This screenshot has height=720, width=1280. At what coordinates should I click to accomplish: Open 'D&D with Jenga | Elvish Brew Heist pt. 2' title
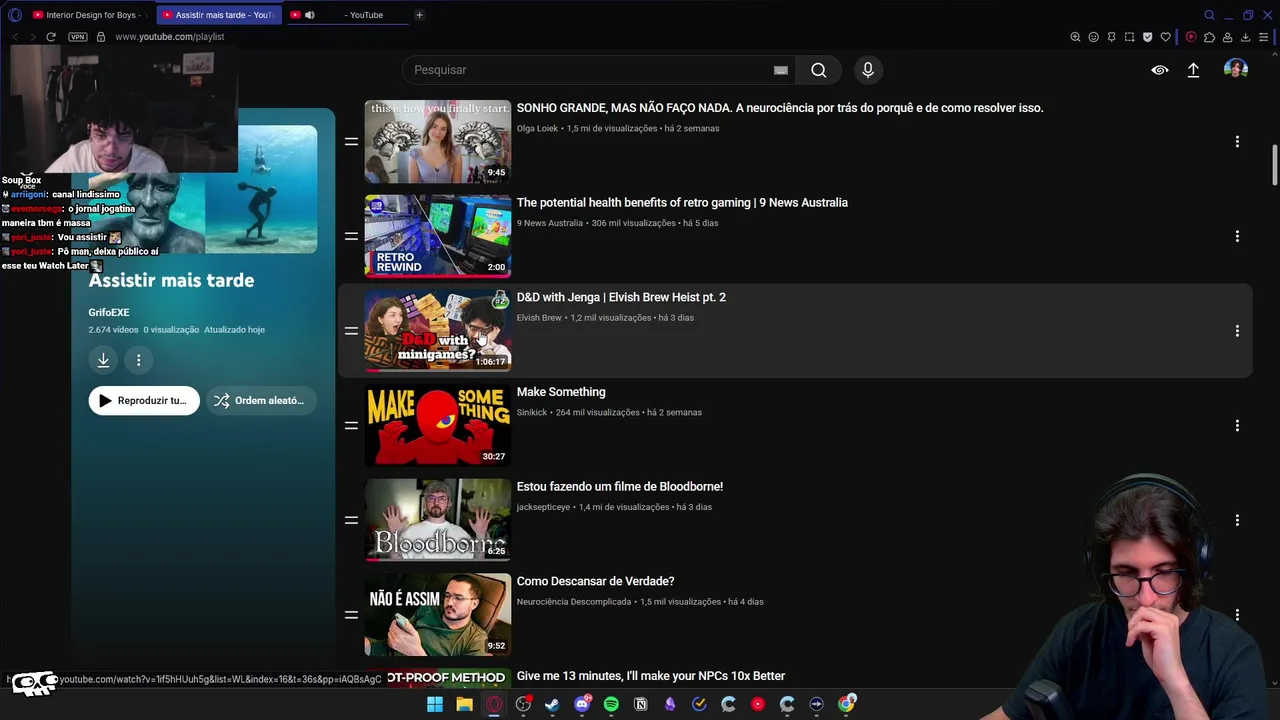[x=621, y=297]
